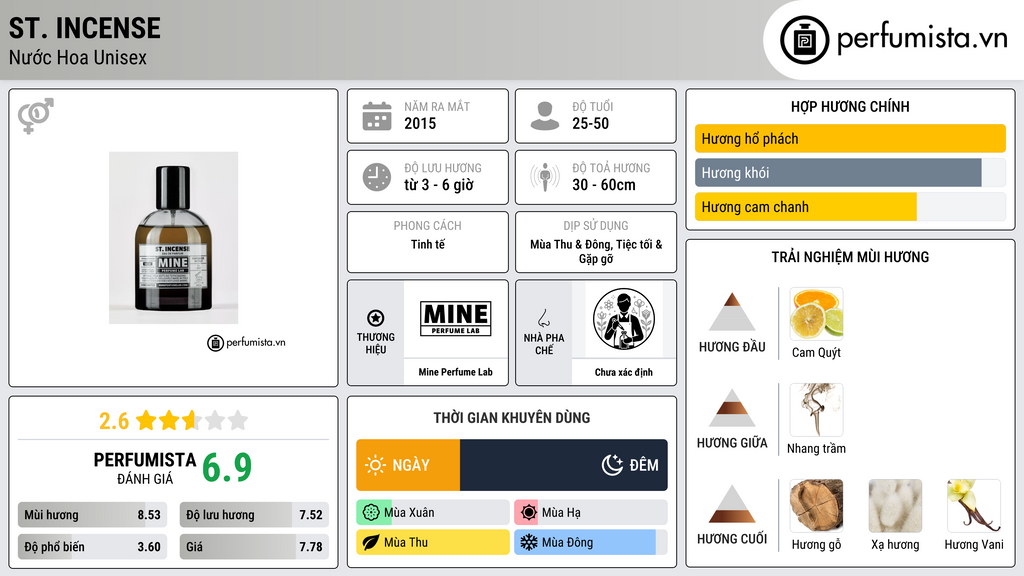Screen dimensions: 1024x576
Task: Click the longevity value từ 3 - 6 giờ
Action: pos(439,185)
